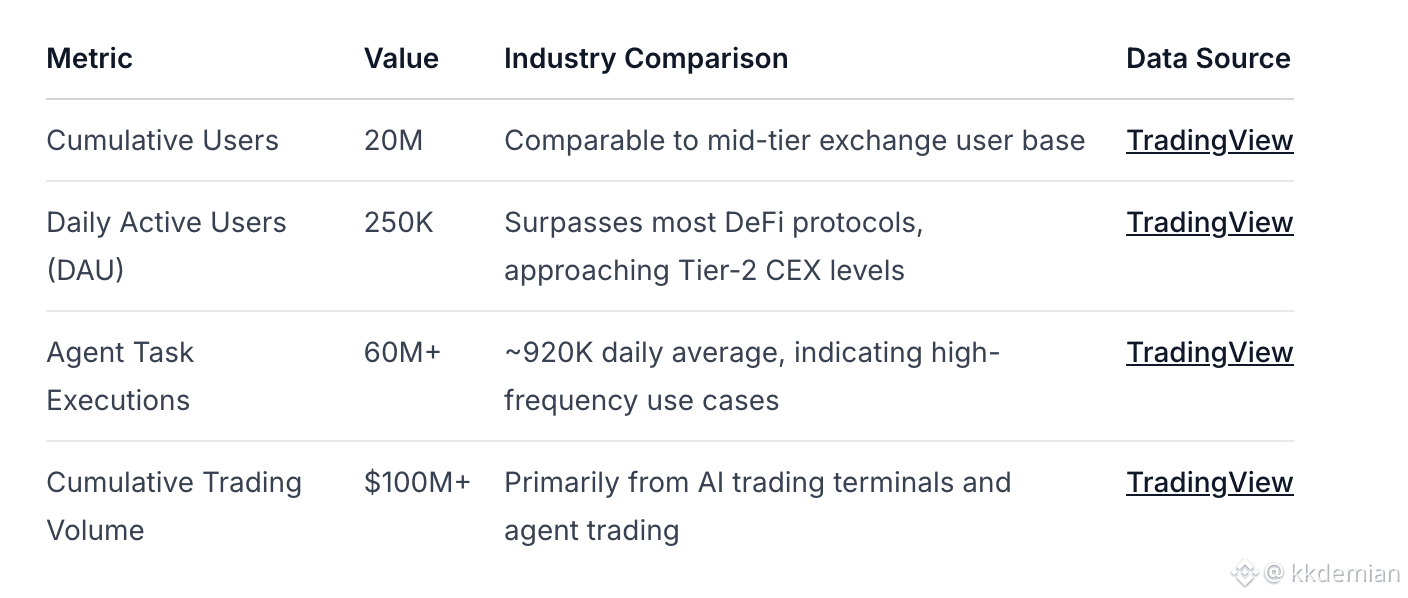Click the Cumulative Users metric cell
The width and height of the screenshot is (1408, 598).
(162, 140)
